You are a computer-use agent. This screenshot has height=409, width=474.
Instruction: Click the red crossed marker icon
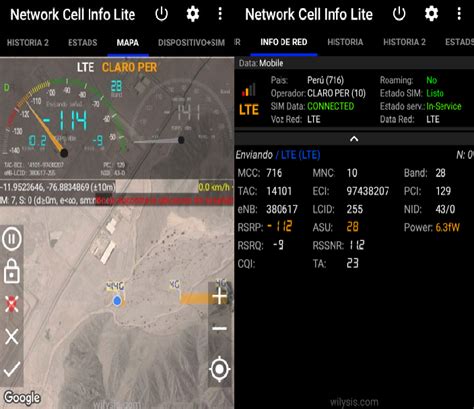pyautogui.click(x=12, y=304)
